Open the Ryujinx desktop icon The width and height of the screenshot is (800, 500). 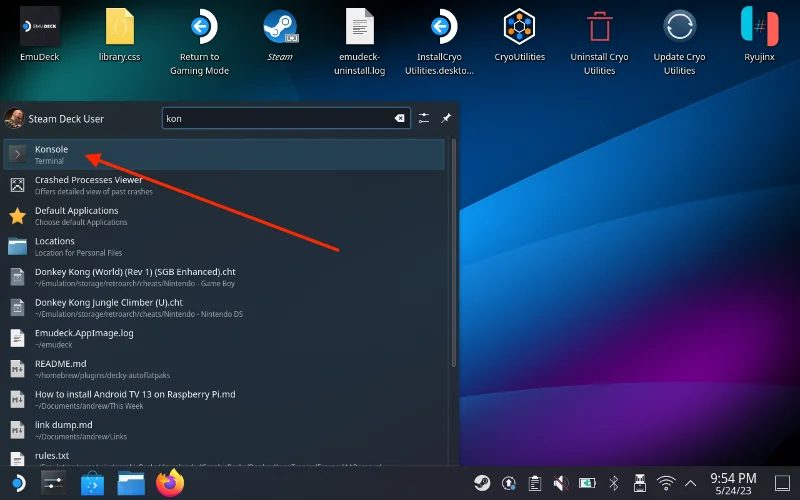[x=759, y=35]
